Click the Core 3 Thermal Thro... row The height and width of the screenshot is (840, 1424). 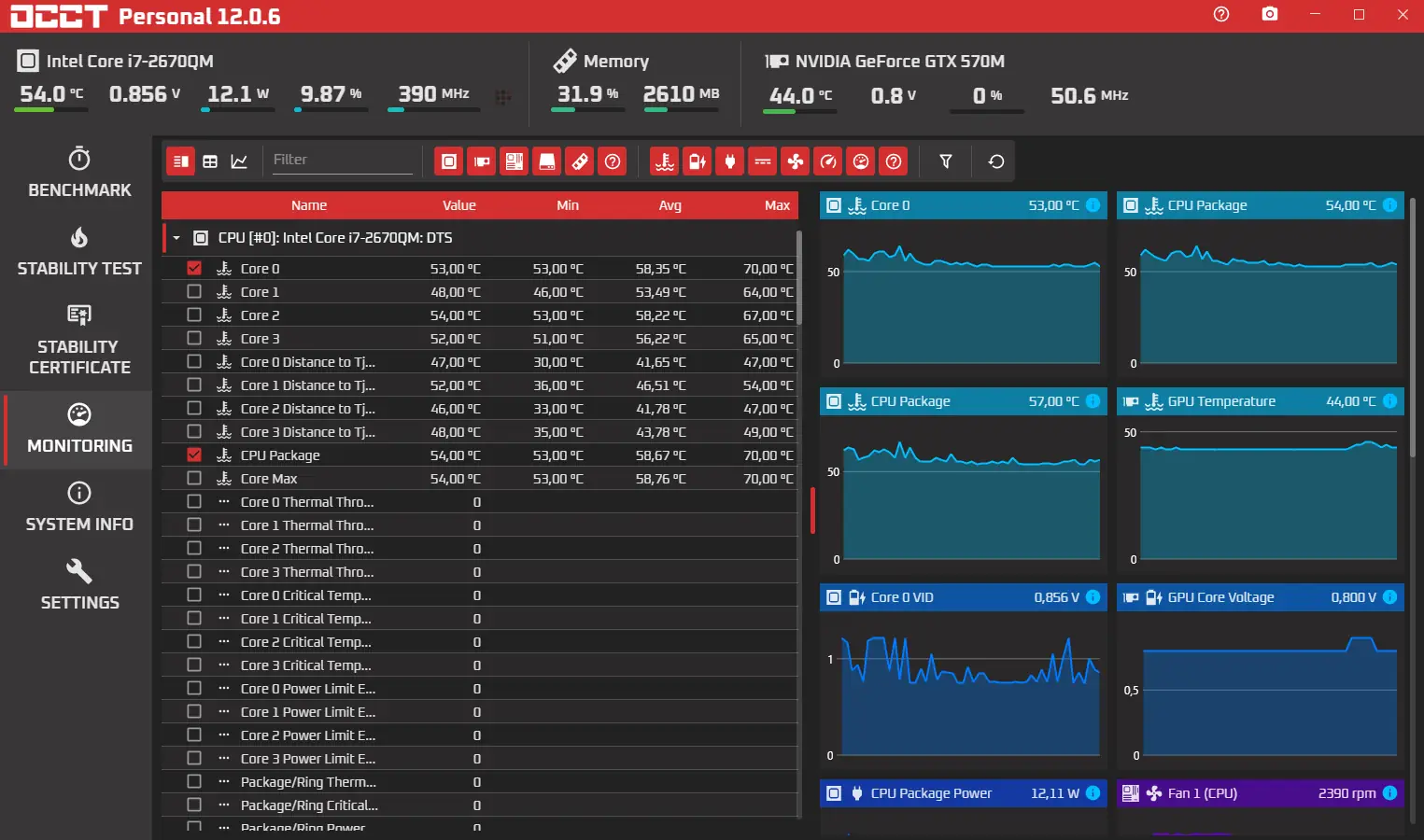pos(480,571)
